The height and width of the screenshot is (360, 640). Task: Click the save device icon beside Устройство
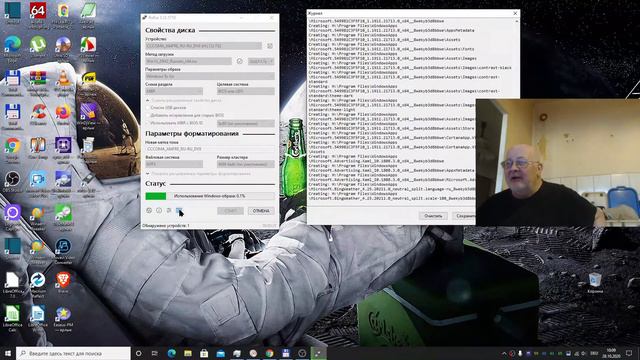(270, 46)
